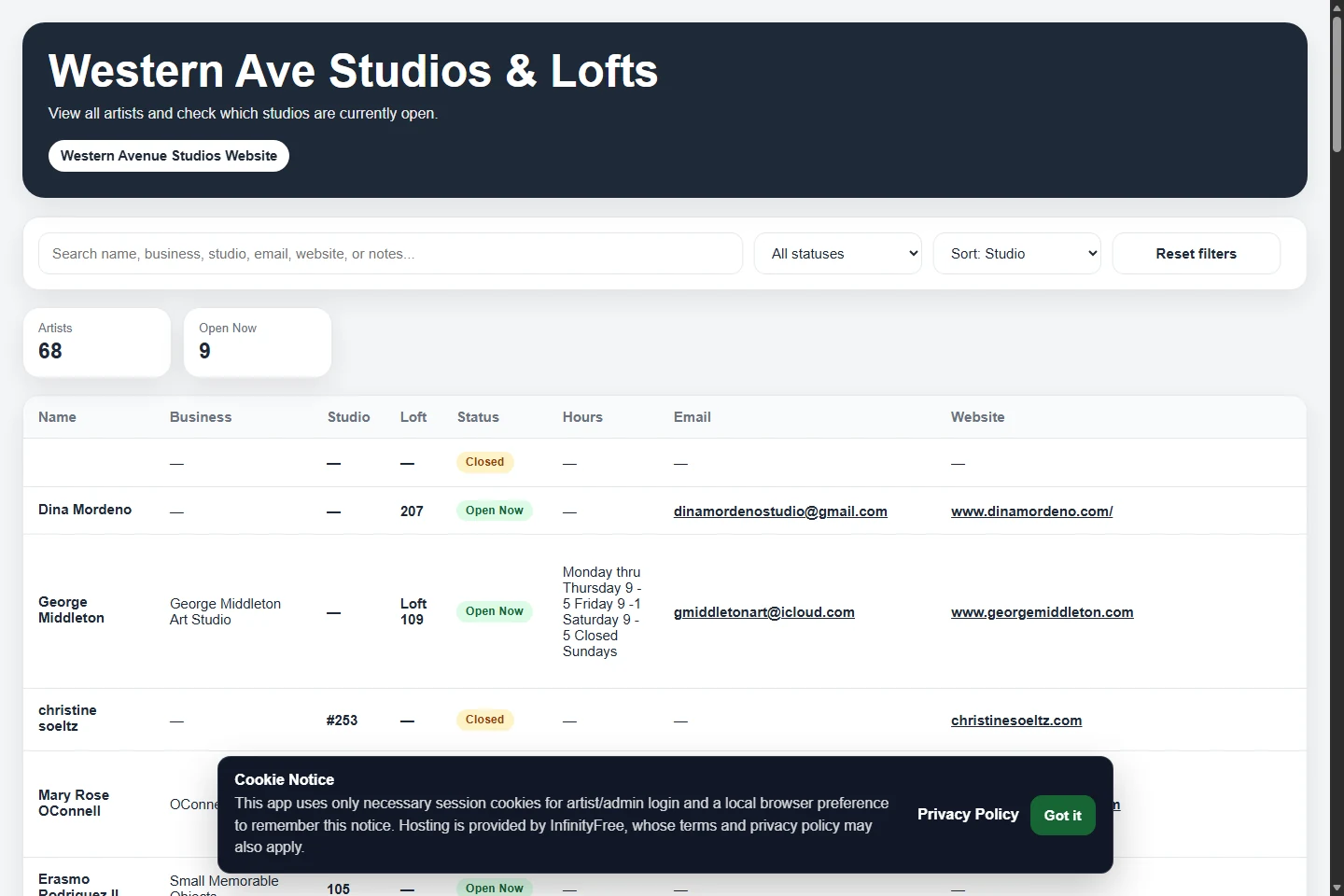Click George Middleton's hours text
1344x896 pixels.
tap(602, 612)
